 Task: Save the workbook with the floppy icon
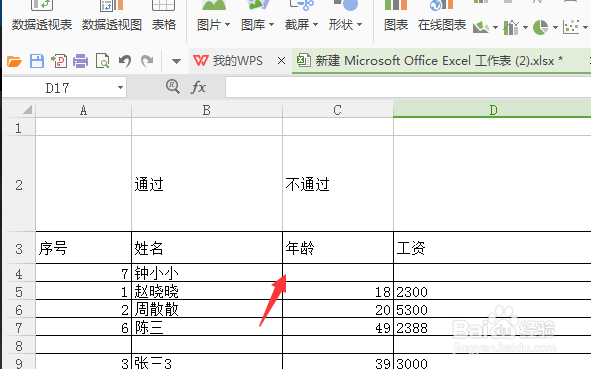click(37, 61)
